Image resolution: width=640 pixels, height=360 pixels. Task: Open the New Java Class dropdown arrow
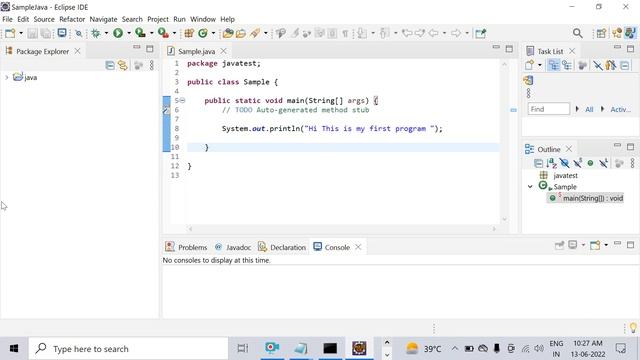[x=213, y=33]
